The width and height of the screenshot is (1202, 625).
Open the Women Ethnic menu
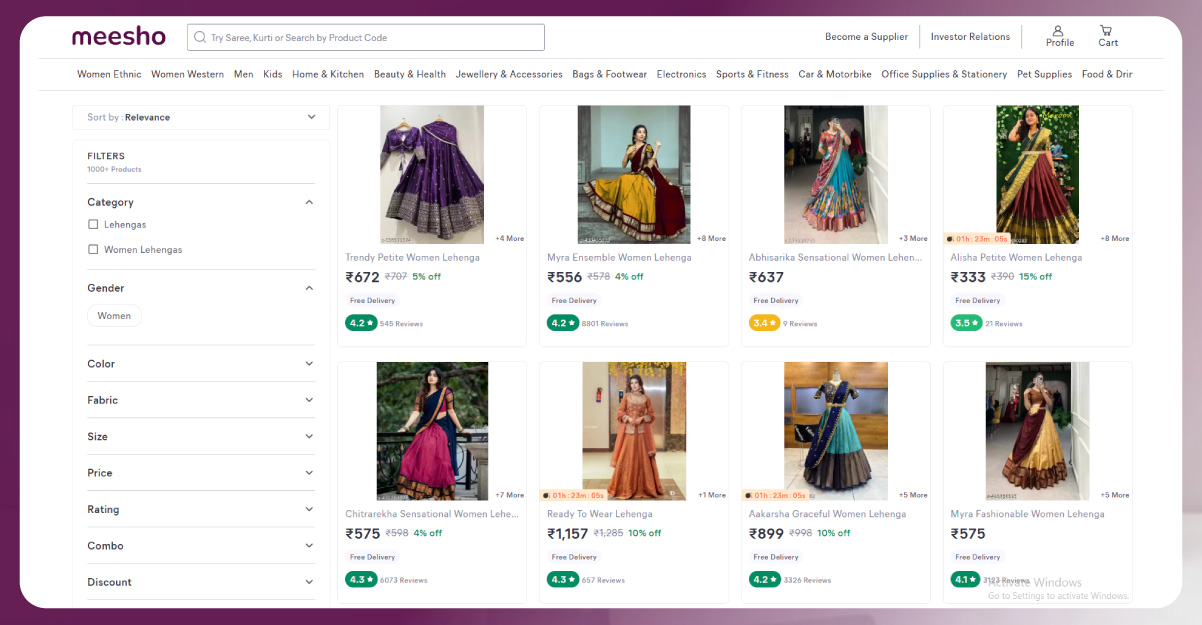click(x=109, y=74)
